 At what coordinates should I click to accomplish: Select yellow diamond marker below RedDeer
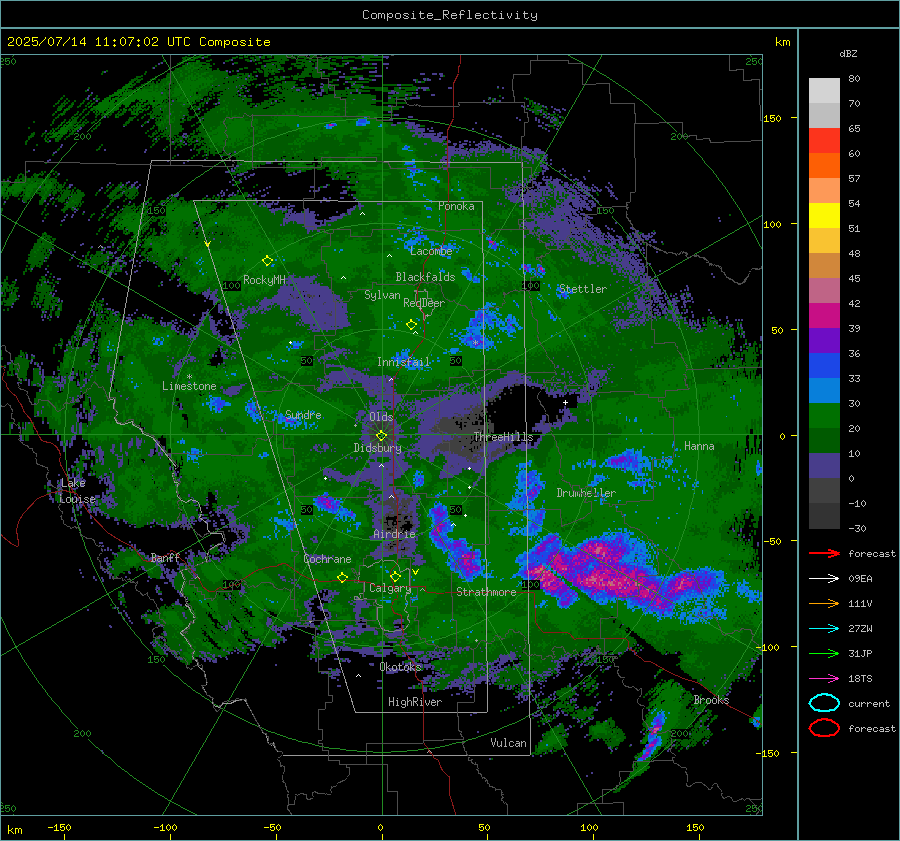click(411, 324)
